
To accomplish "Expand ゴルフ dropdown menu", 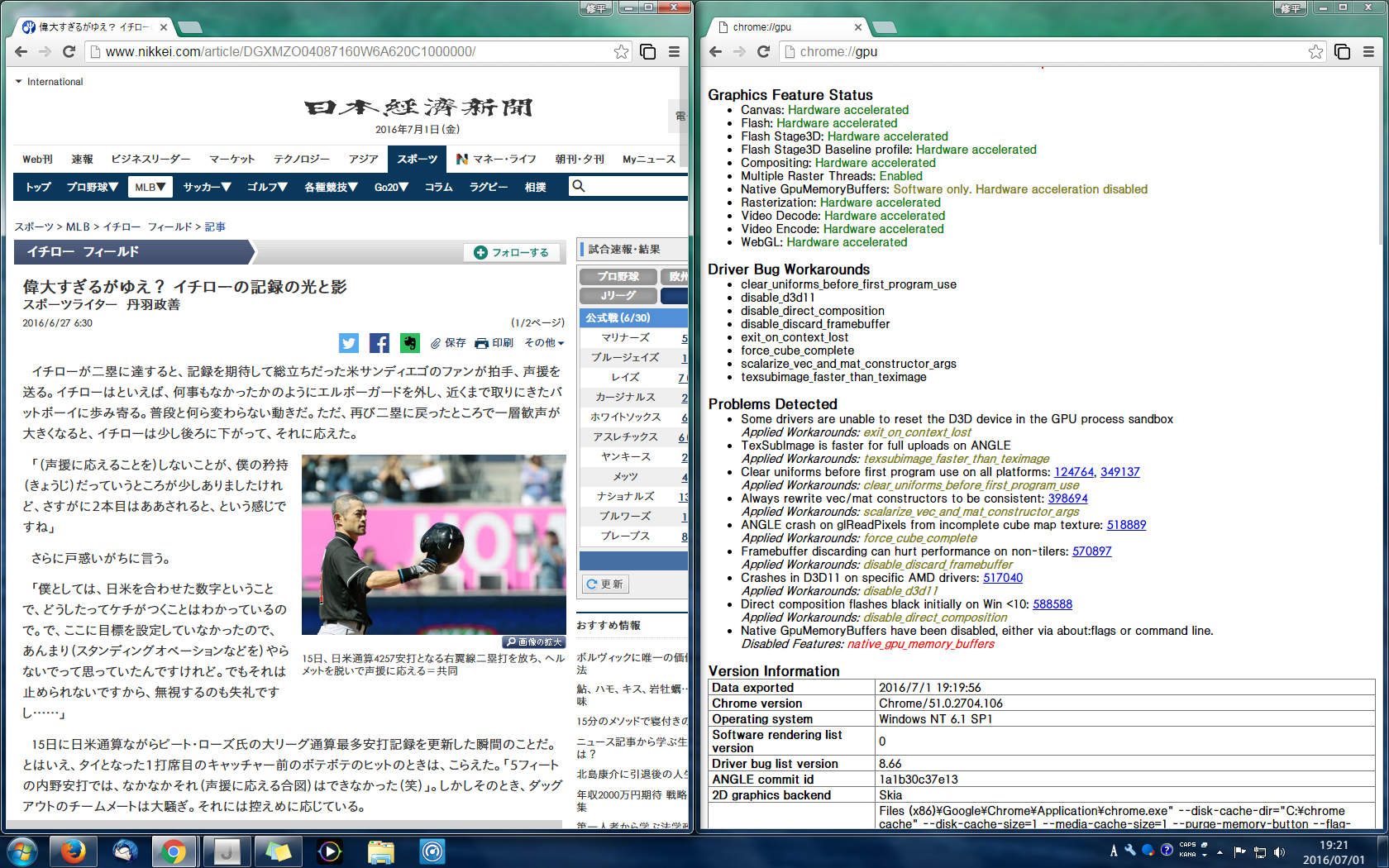I will [267, 187].
